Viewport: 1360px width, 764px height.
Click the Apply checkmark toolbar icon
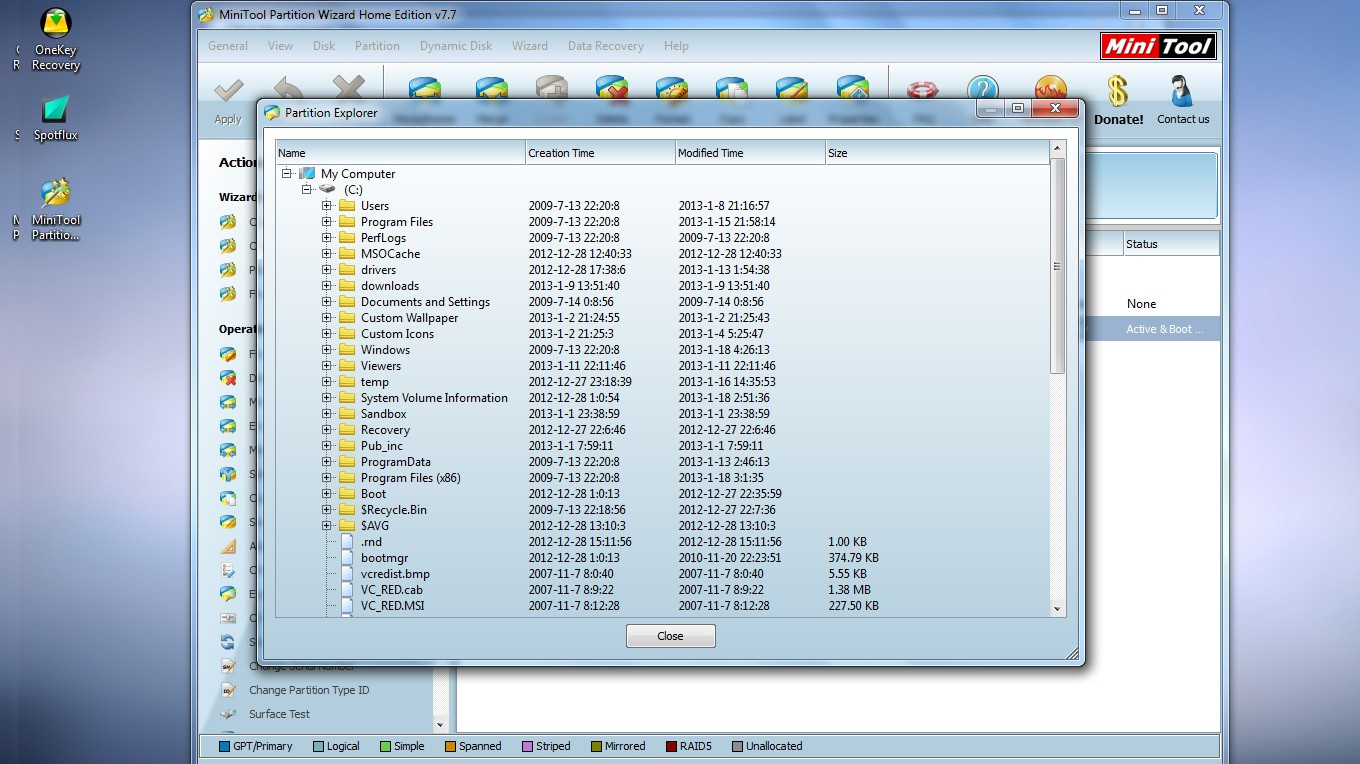click(x=229, y=90)
